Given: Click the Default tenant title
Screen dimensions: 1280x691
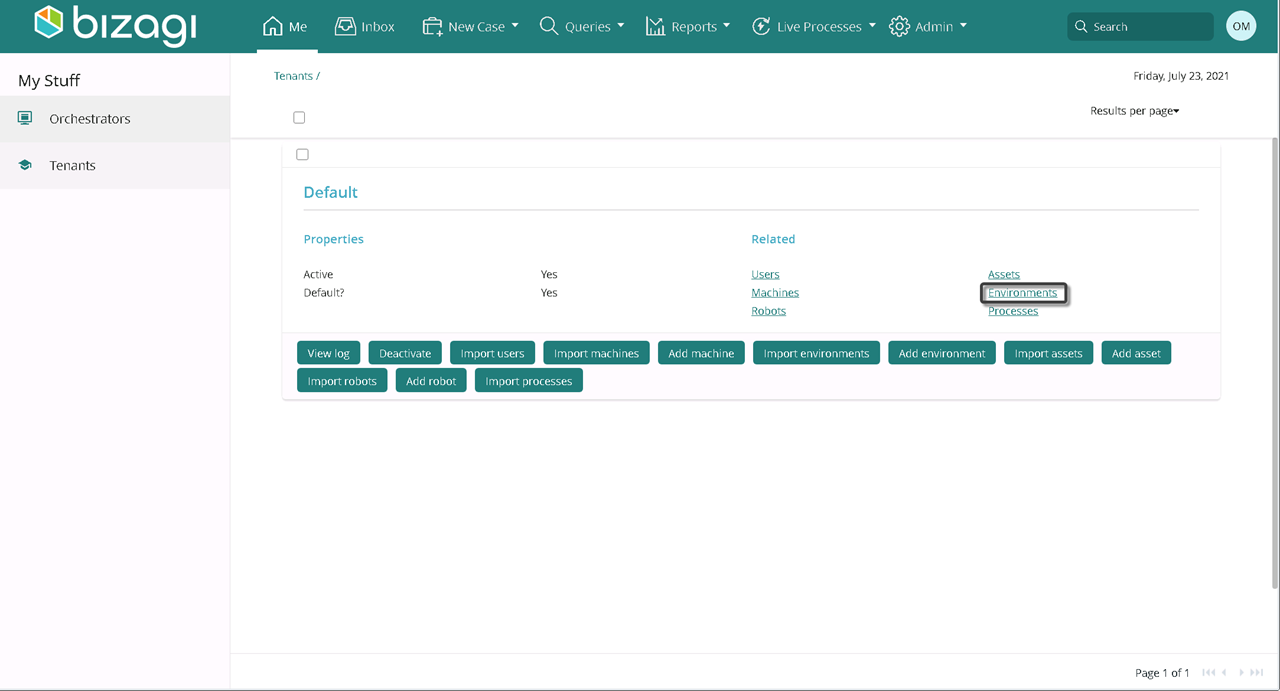Looking at the screenshot, I should point(330,192).
